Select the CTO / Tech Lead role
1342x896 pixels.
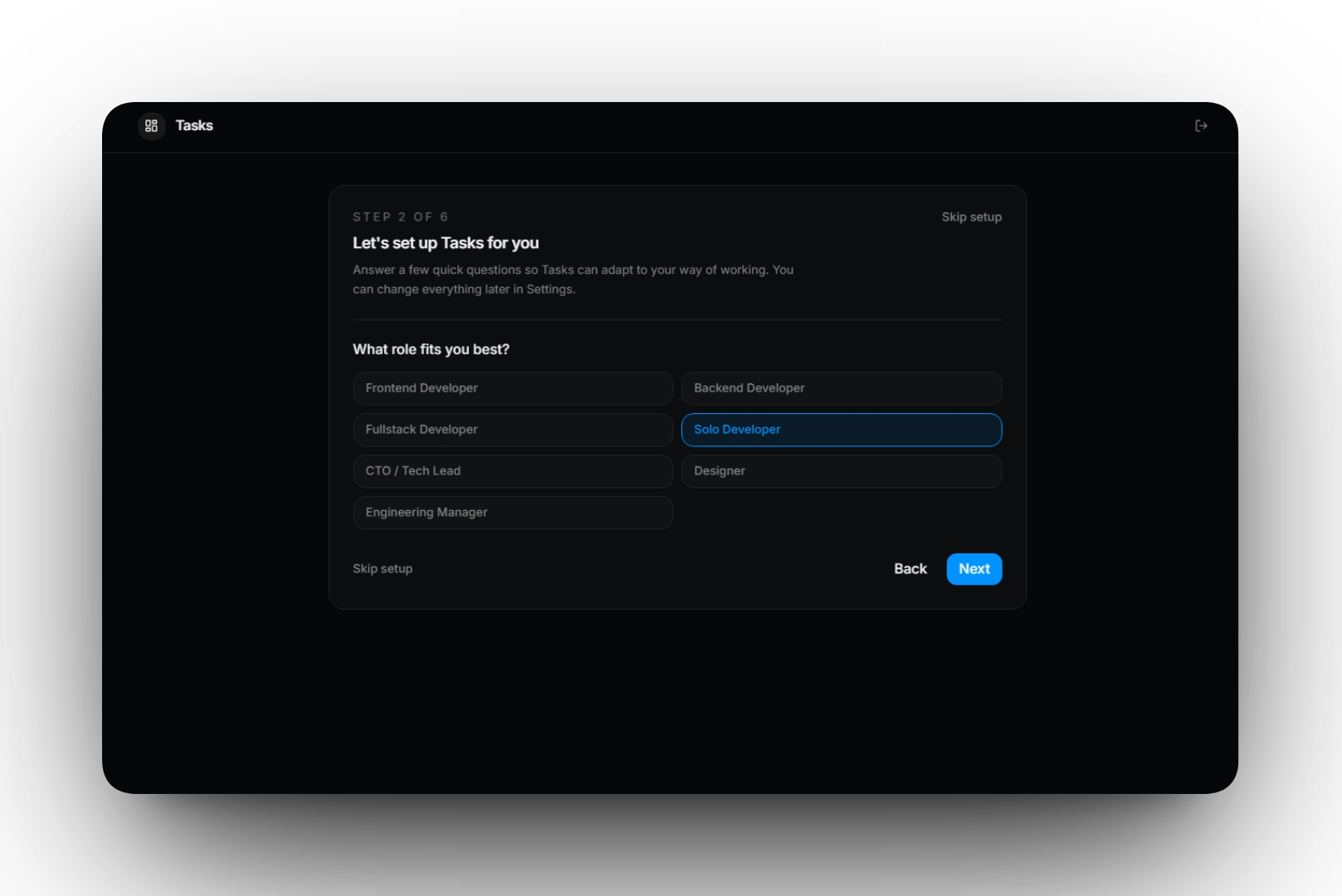(x=512, y=471)
